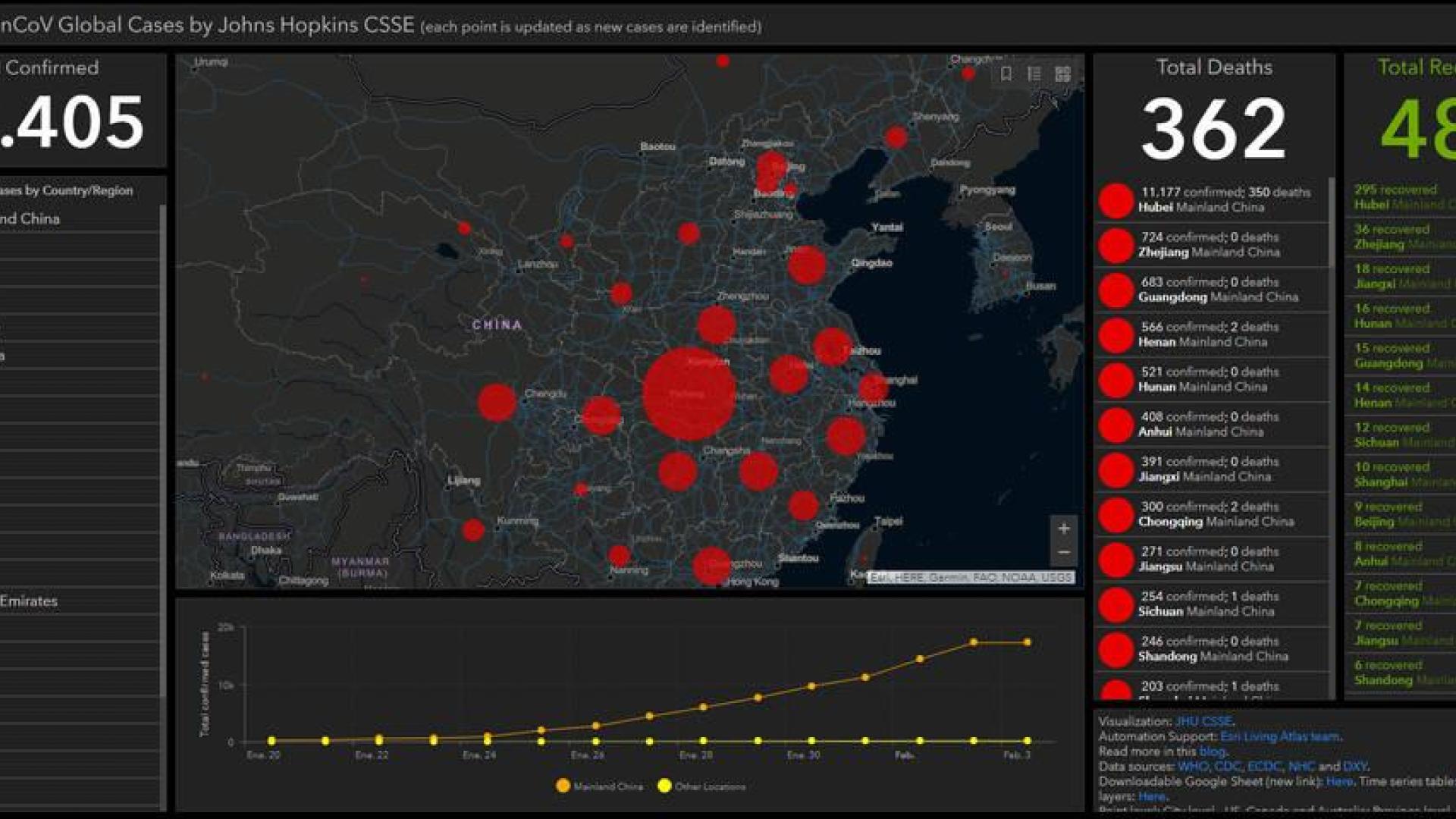Click the red dot icon beside Henan confirmed row
This screenshot has height=819, width=1456.
pyautogui.click(x=1116, y=335)
